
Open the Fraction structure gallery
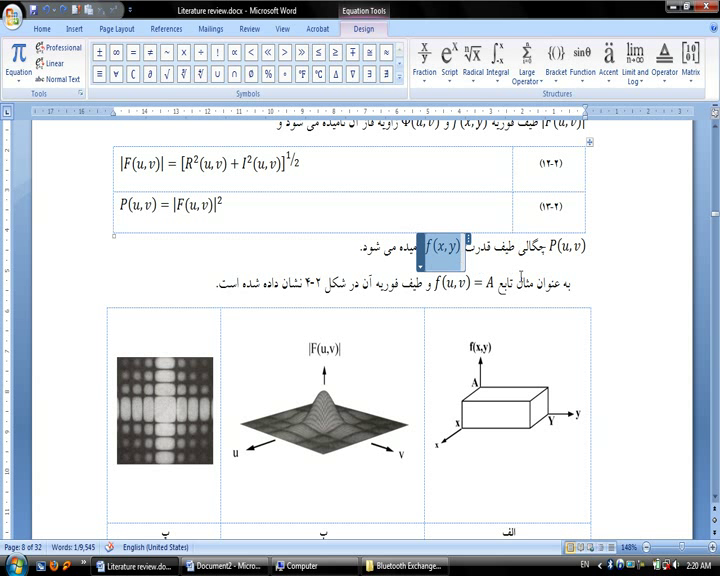[x=424, y=59]
